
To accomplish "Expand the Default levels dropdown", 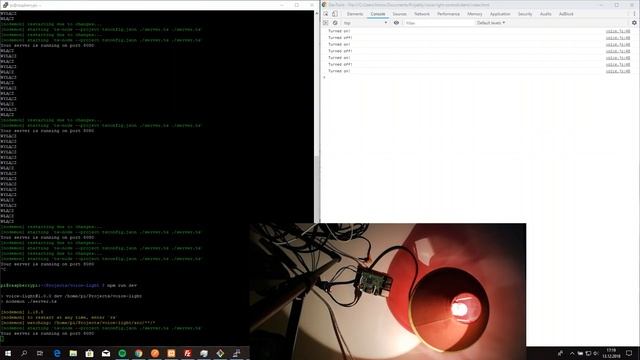I will (x=491, y=23).
